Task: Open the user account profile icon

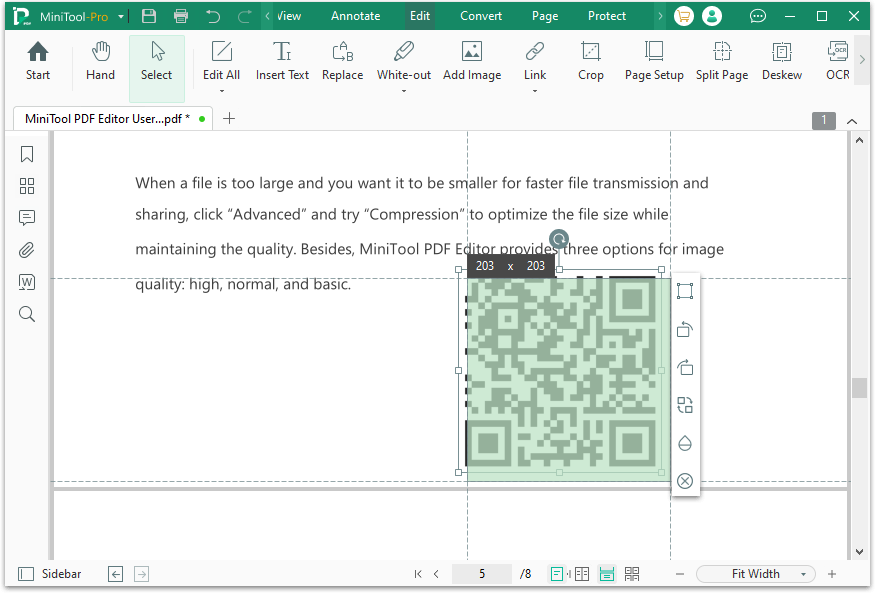Action: click(x=712, y=16)
